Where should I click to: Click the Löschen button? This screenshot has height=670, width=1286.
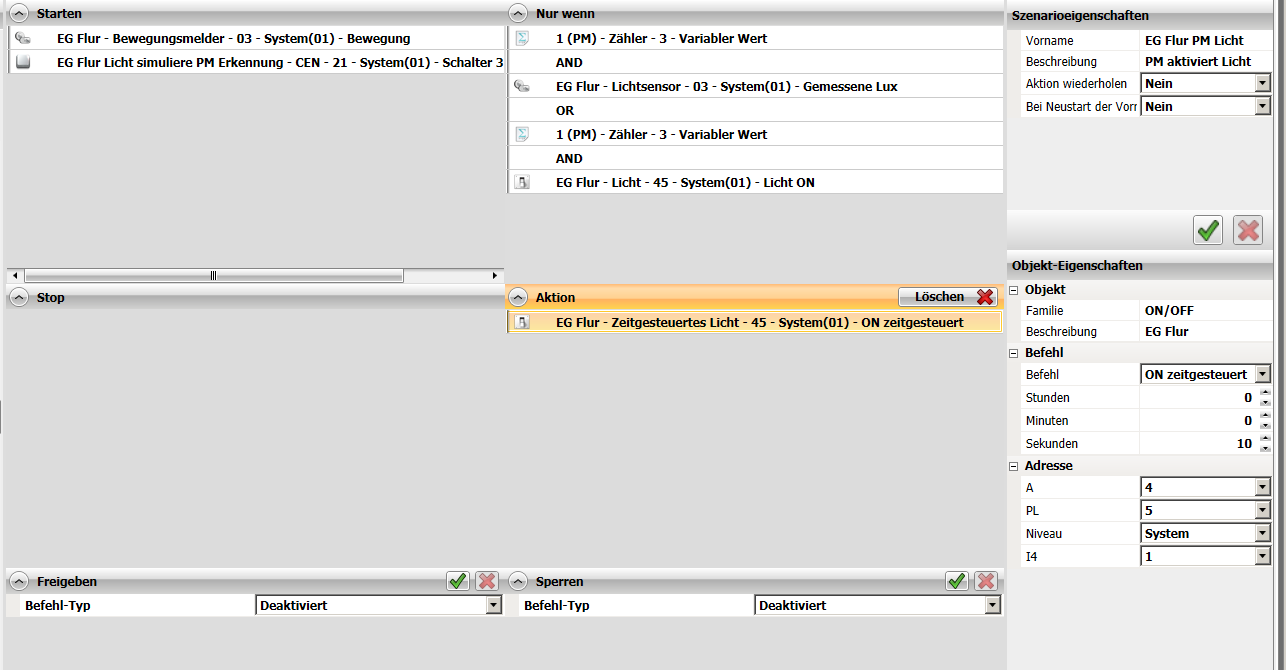click(x=948, y=297)
